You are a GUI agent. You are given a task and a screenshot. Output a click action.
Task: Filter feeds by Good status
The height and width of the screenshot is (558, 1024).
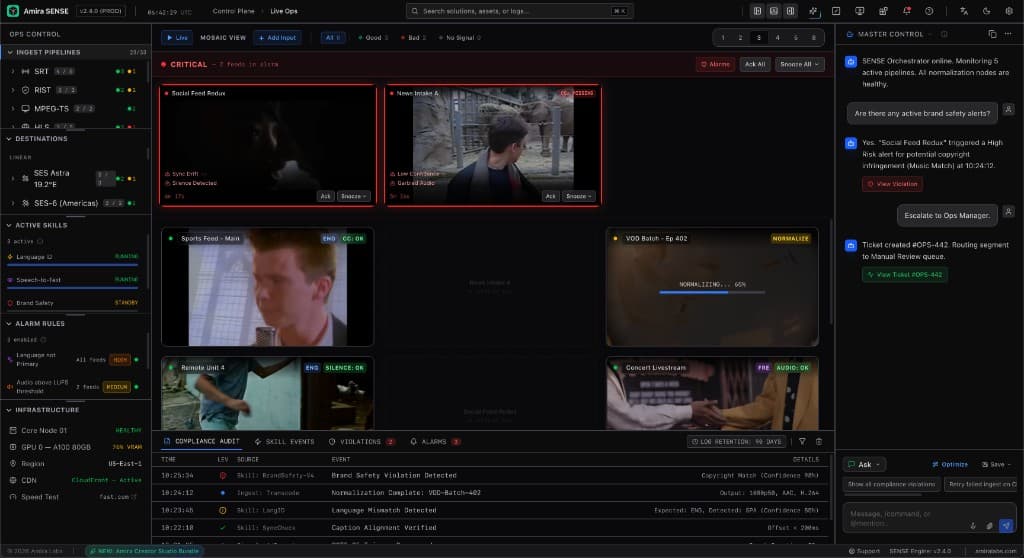[x=373, y=38]
